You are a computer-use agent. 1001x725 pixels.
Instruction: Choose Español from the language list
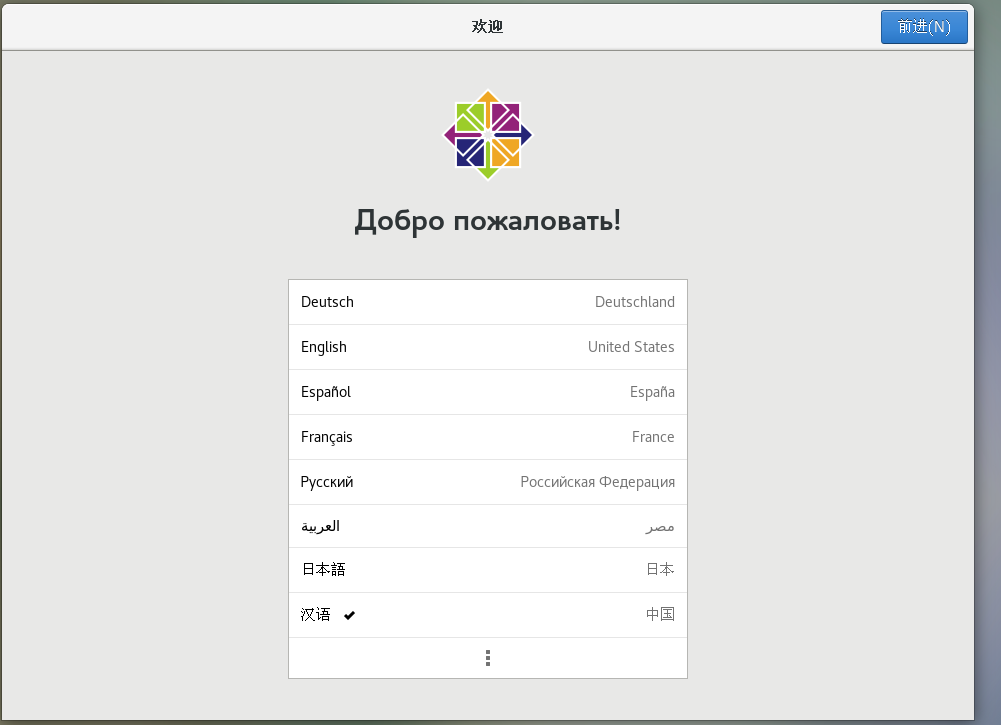pyautogui.click(x=488, y=392)
